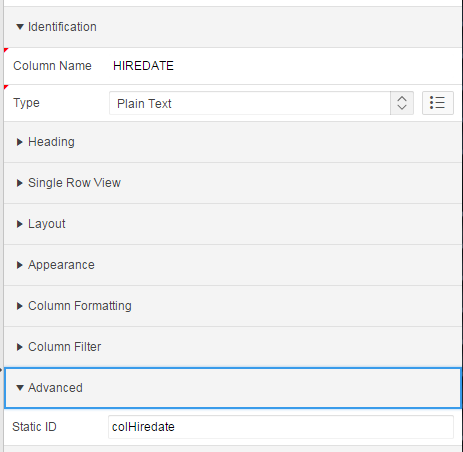Open the Type quick pick list icon
The image size is (463, 452).
tap(438, 103)
